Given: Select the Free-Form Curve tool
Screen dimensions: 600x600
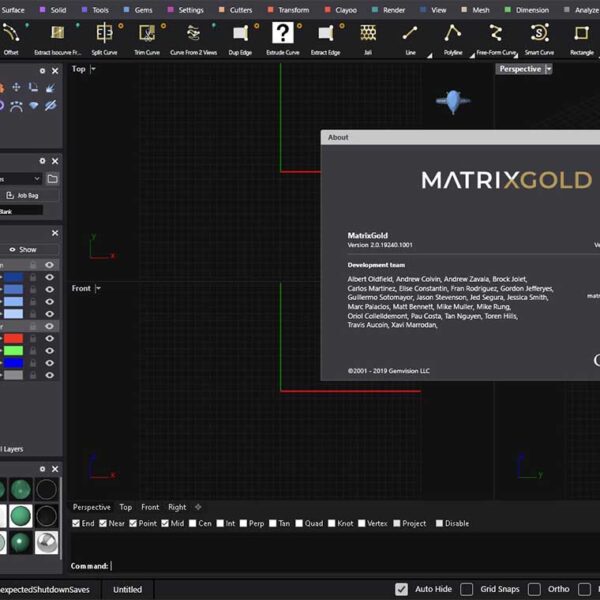Looking at the screenshot, I should pos(496,38).
